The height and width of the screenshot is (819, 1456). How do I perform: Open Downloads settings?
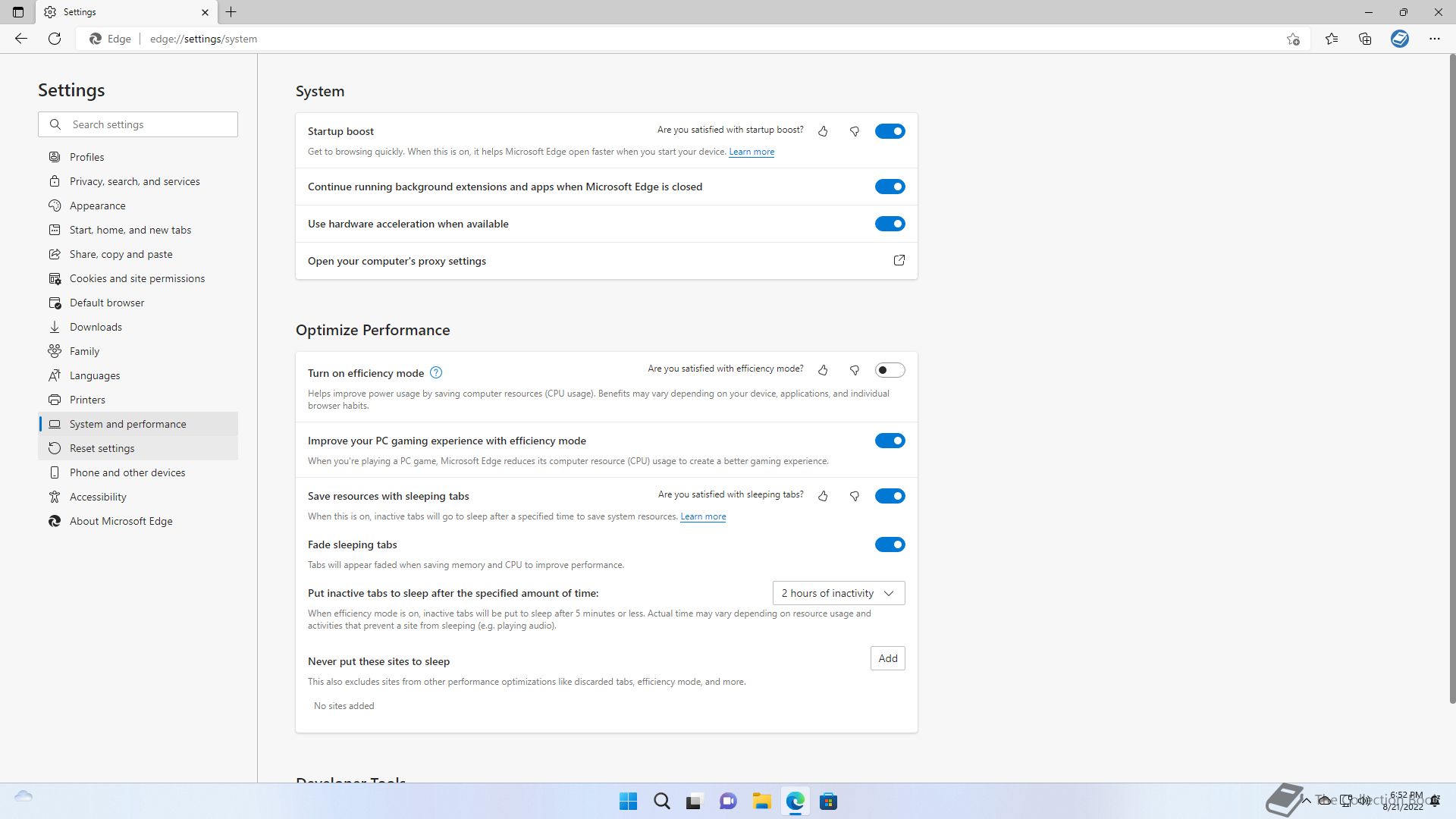138,327
